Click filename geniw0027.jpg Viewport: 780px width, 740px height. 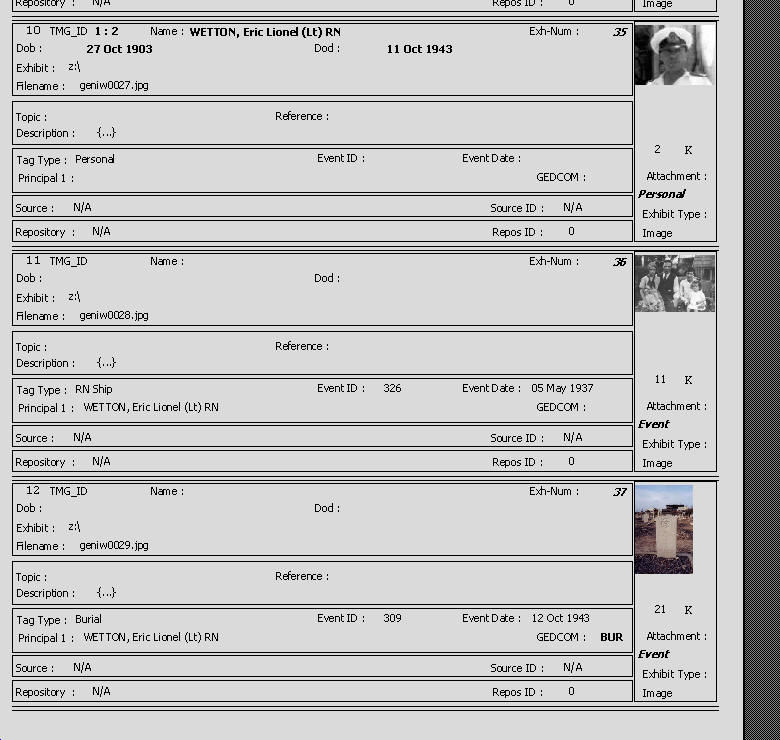[114, 86]
